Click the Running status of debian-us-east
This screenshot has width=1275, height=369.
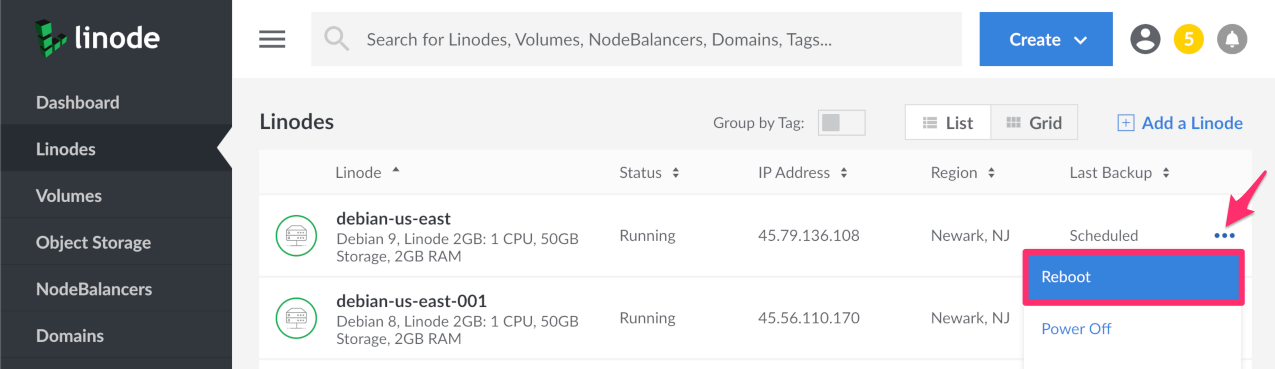[x=647, y=236]
